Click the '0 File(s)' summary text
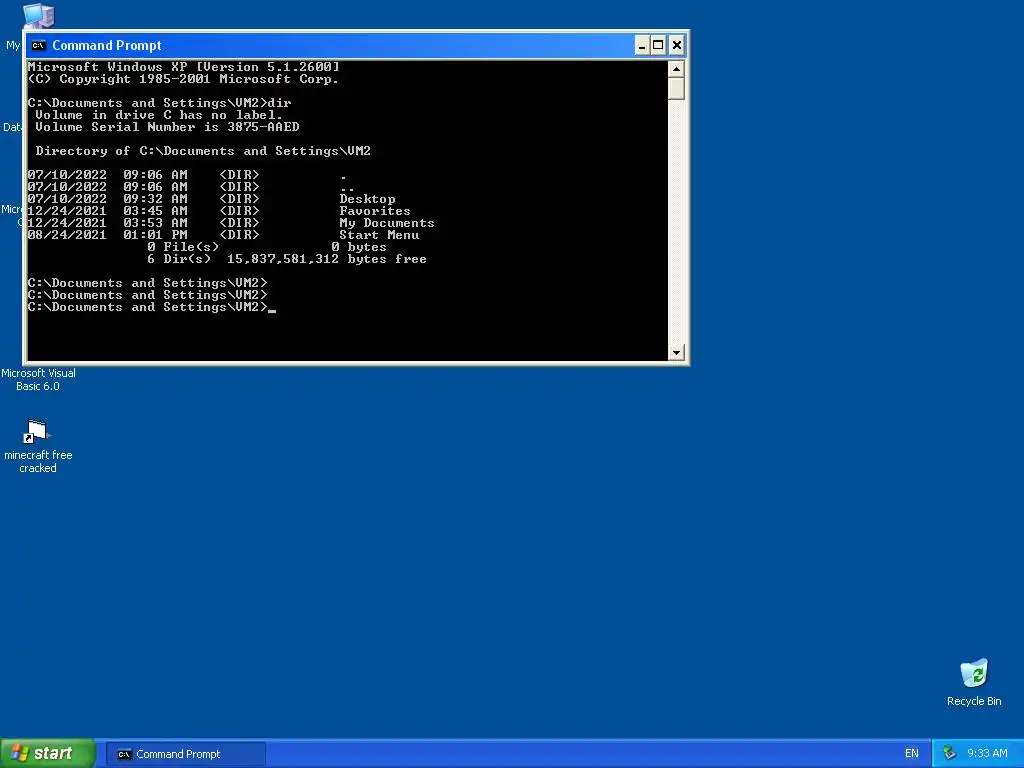Image resolution: width=1024 pixels, height=768 pixels. click(x=183, y=247)
